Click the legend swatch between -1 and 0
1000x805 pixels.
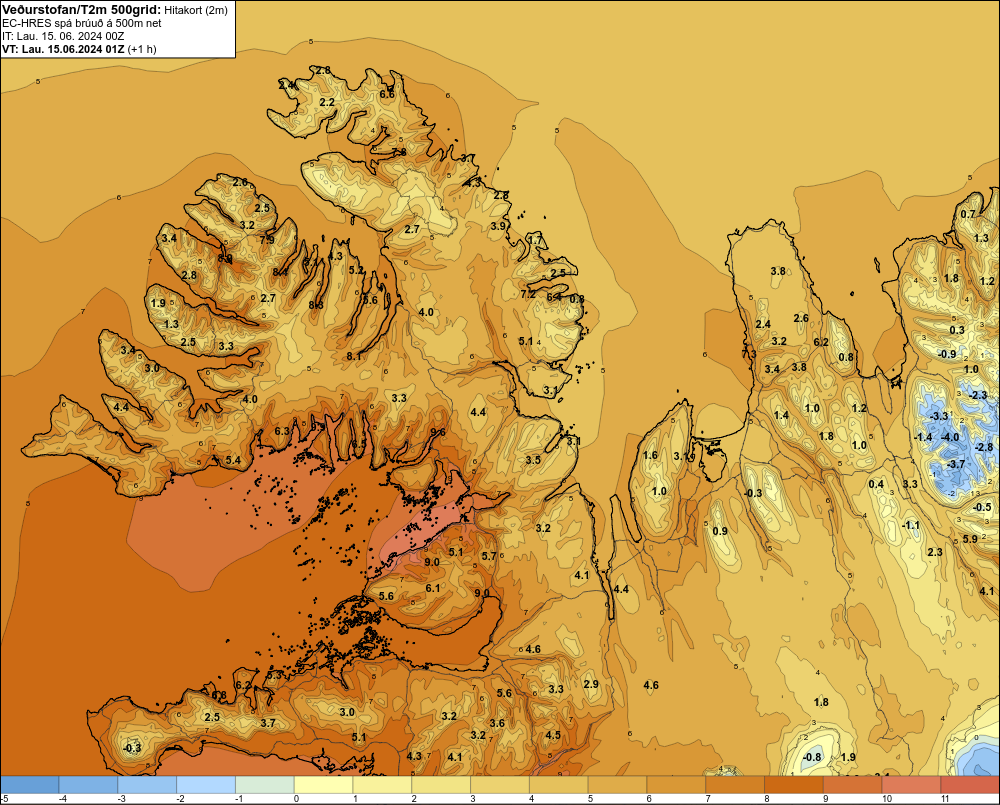click(x=265, y=785)
